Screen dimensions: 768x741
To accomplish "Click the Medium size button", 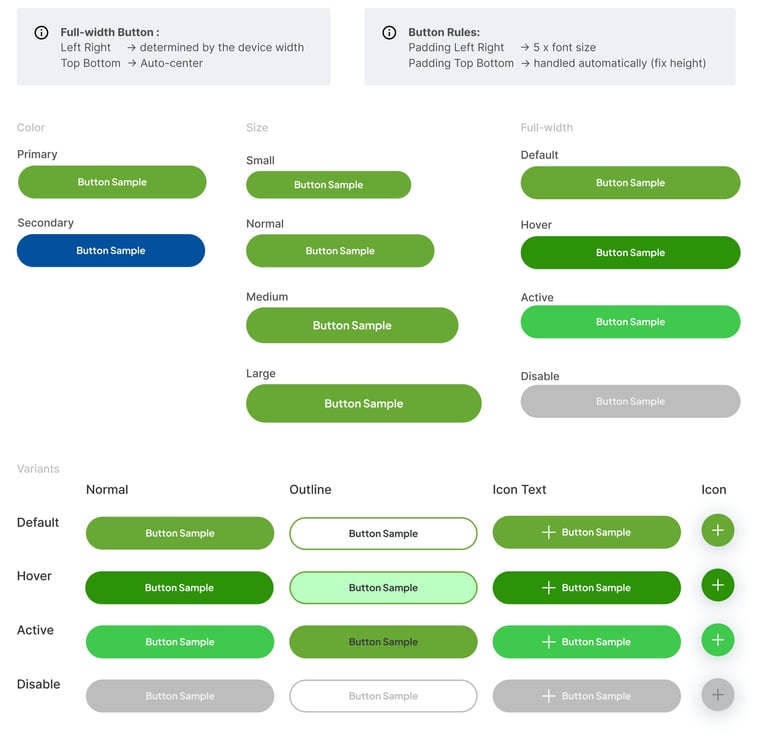I will click(352, 325).
